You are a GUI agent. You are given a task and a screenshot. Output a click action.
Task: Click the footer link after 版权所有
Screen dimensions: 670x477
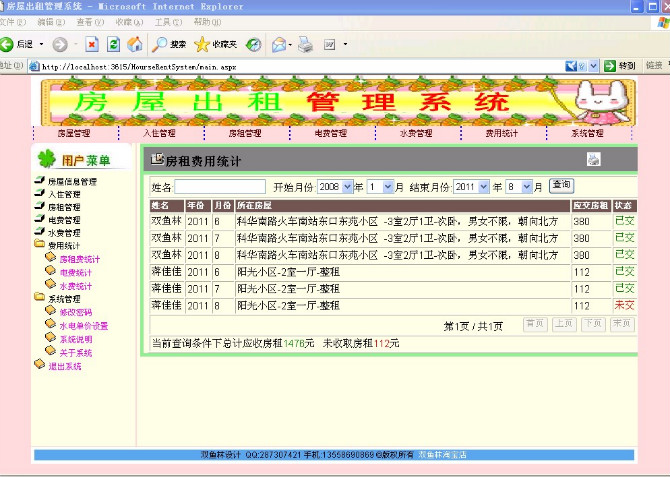(442, 455)
